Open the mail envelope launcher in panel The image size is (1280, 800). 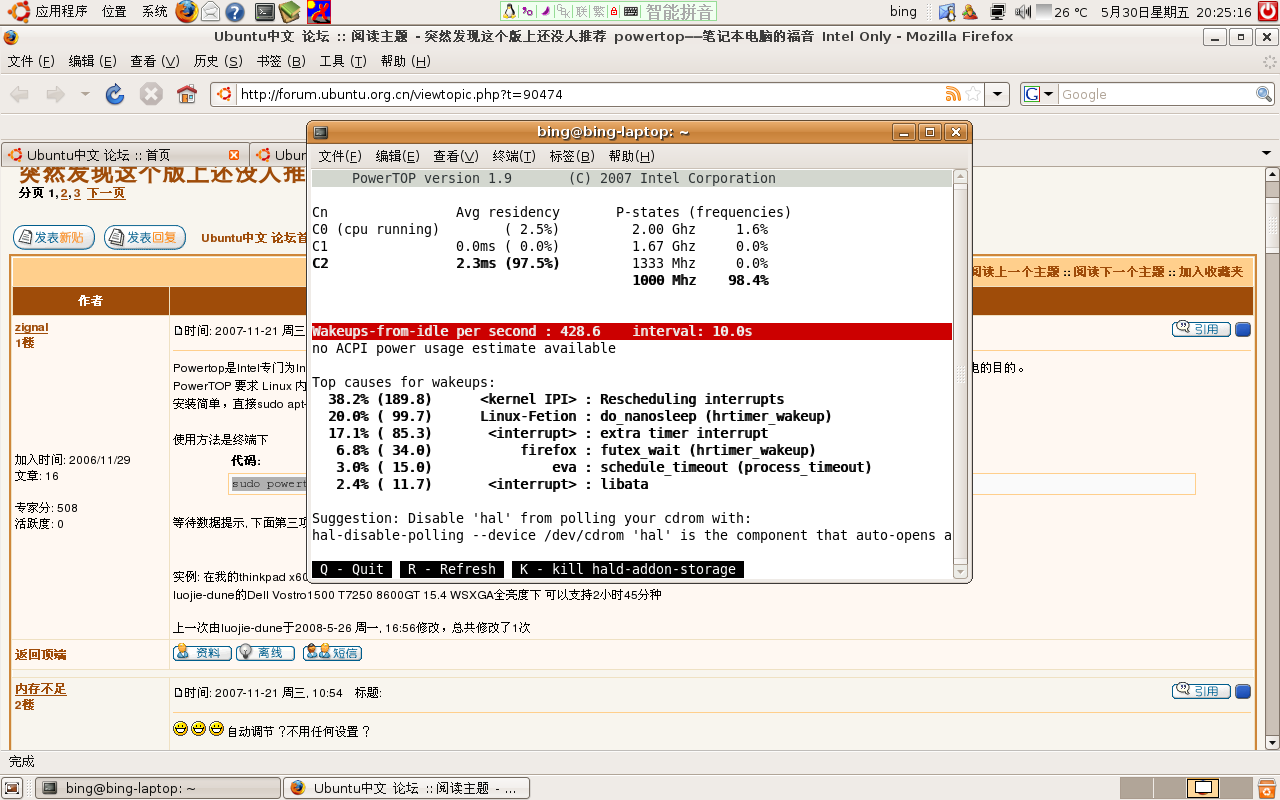click(211, 12)
